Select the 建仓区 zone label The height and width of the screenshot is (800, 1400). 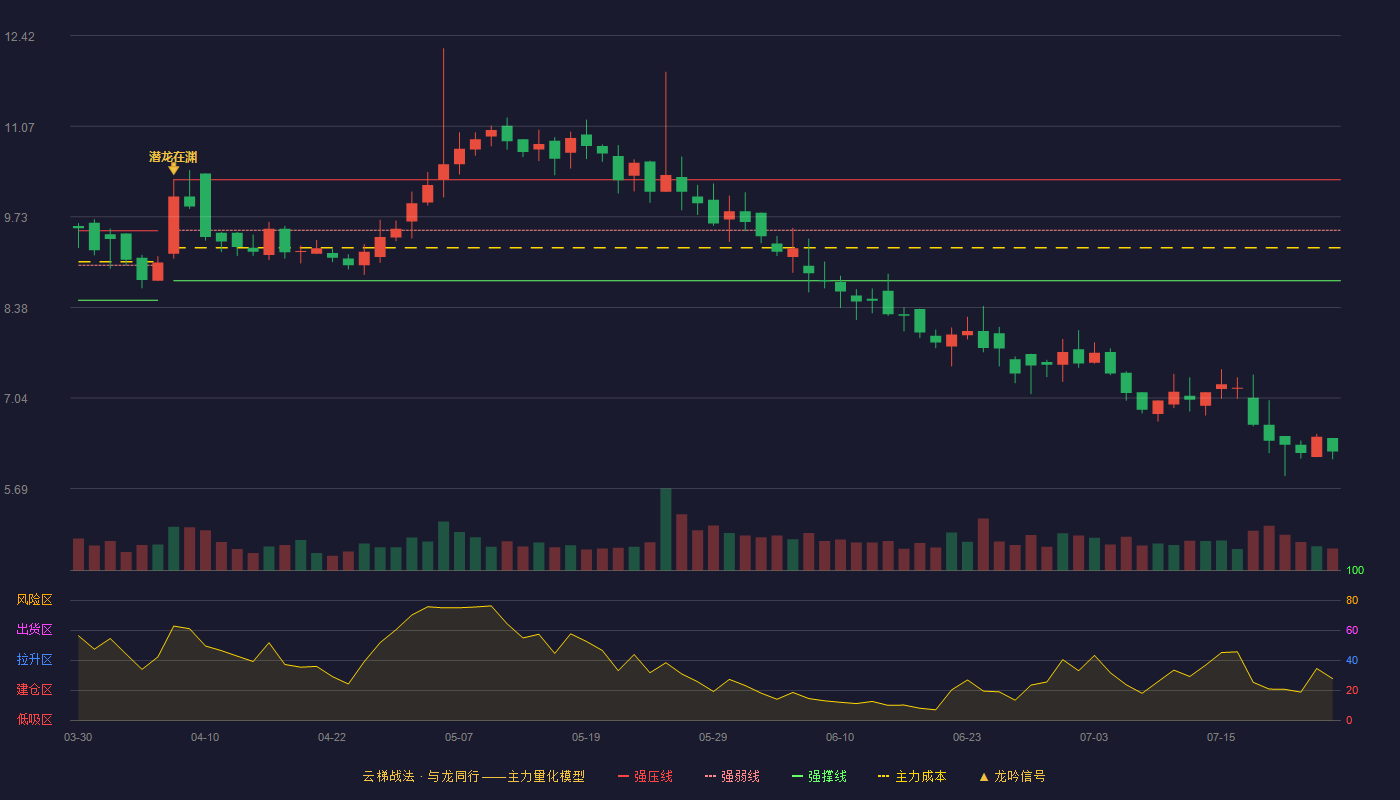pos(34,690)
